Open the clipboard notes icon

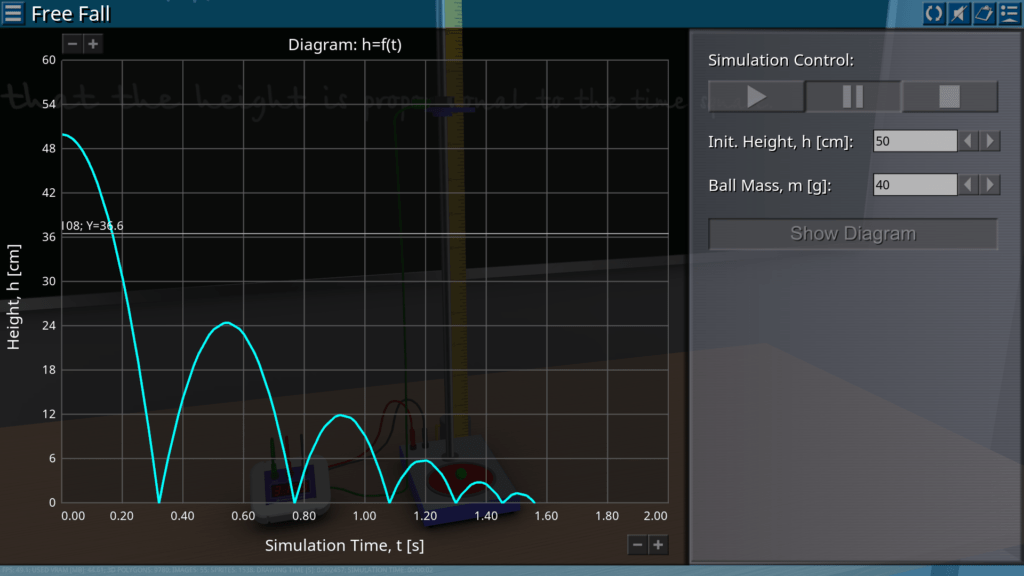[983, 13]
